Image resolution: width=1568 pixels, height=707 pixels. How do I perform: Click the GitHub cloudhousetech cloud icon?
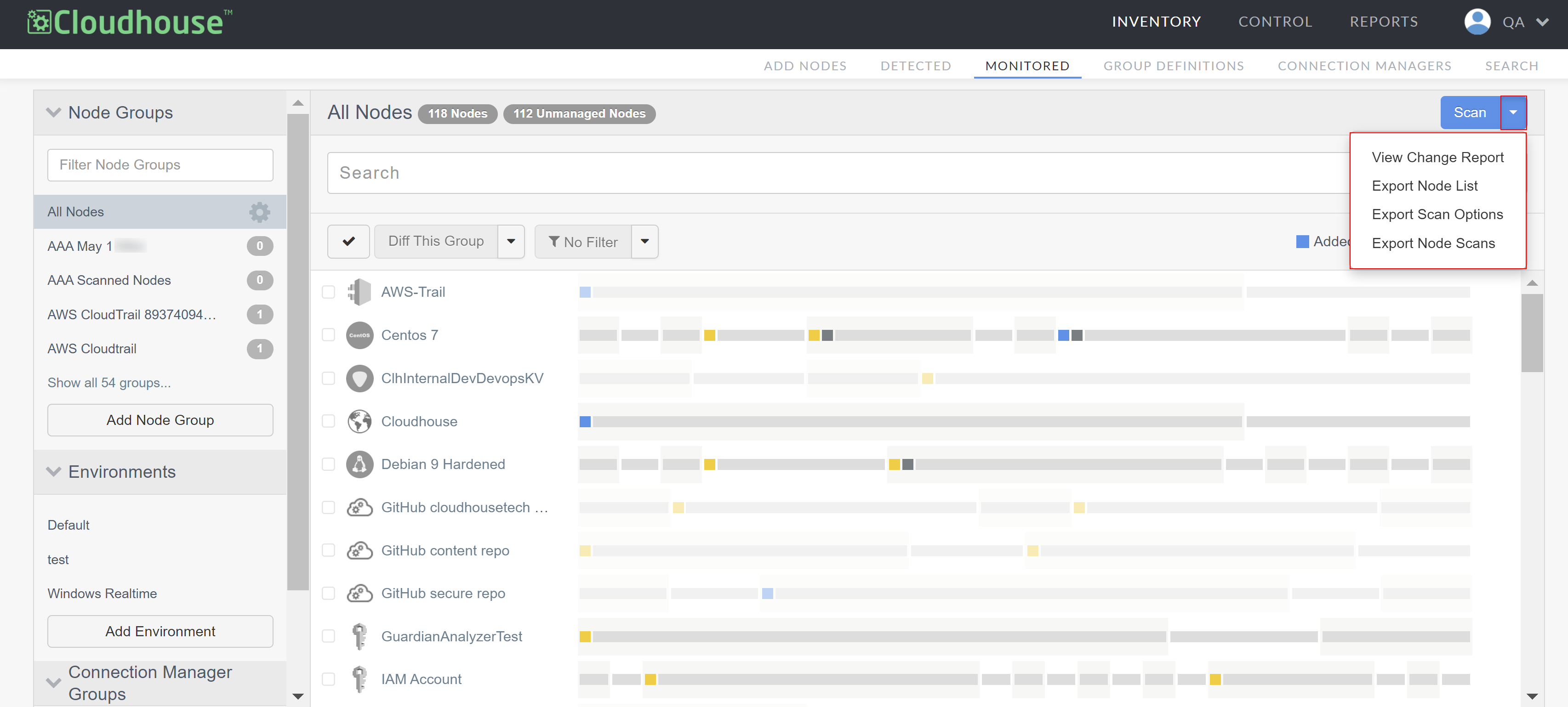pos(359,508)
